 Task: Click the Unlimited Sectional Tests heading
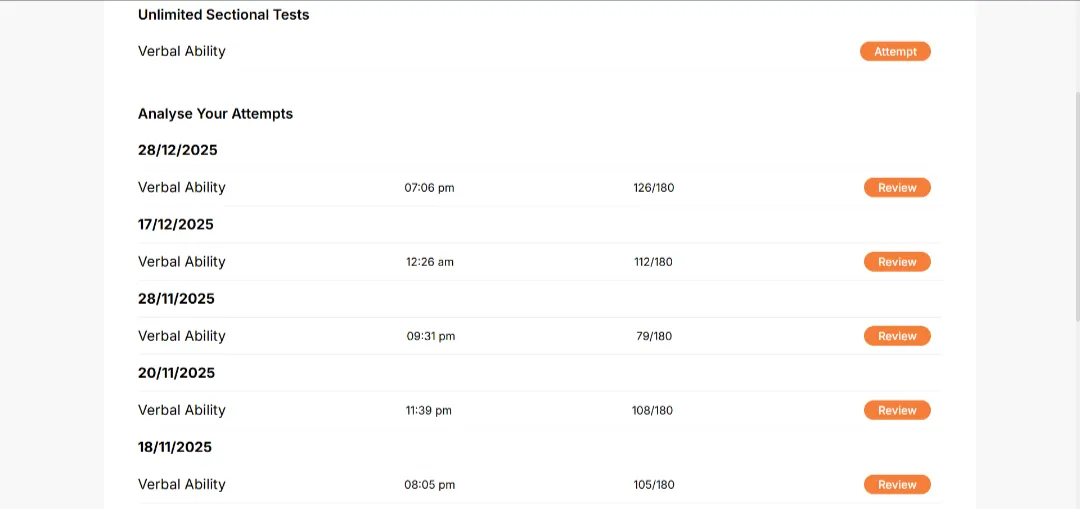point(223,14)
